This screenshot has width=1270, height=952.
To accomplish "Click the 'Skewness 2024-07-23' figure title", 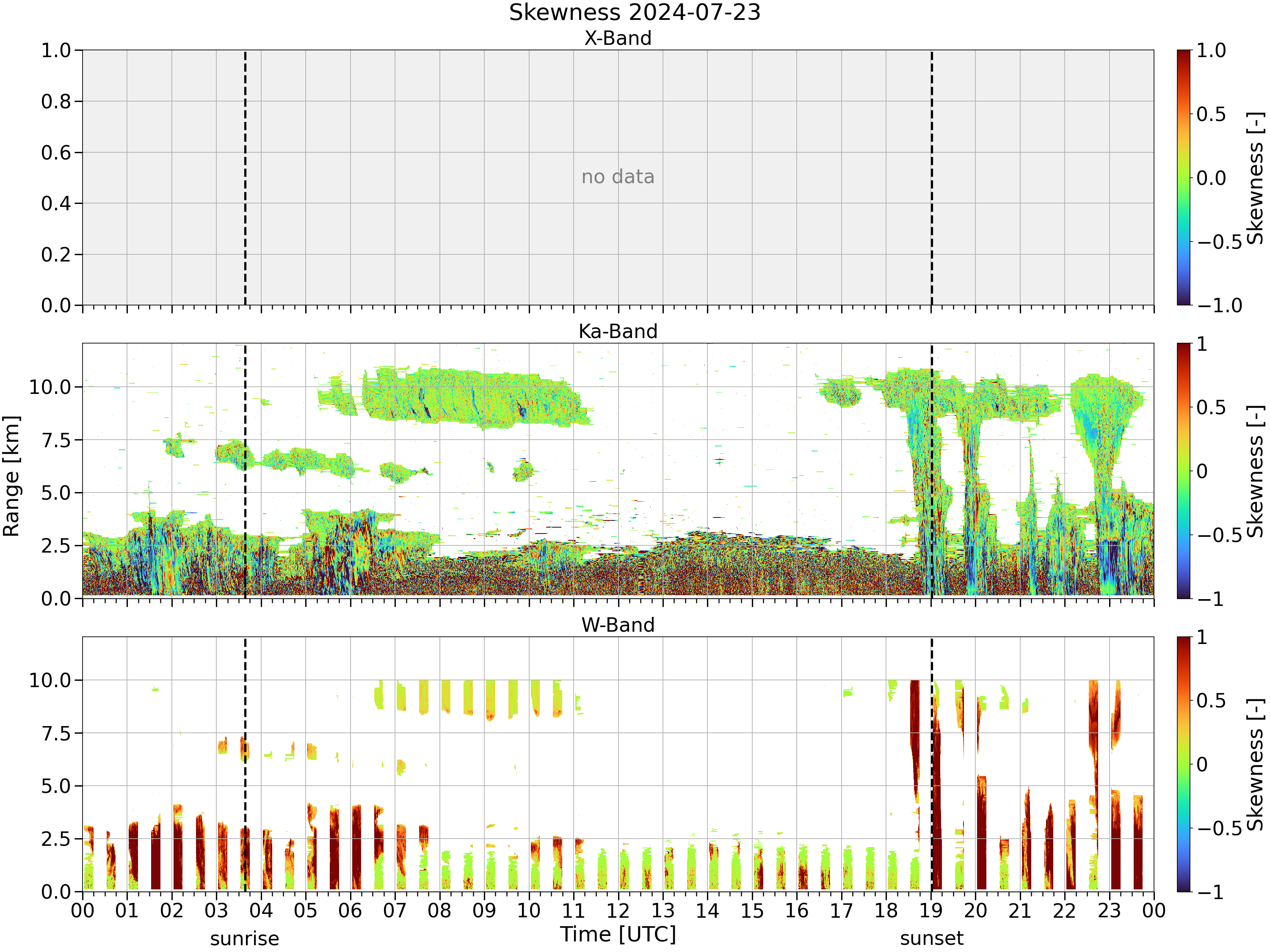I will [x=635, y=13].
